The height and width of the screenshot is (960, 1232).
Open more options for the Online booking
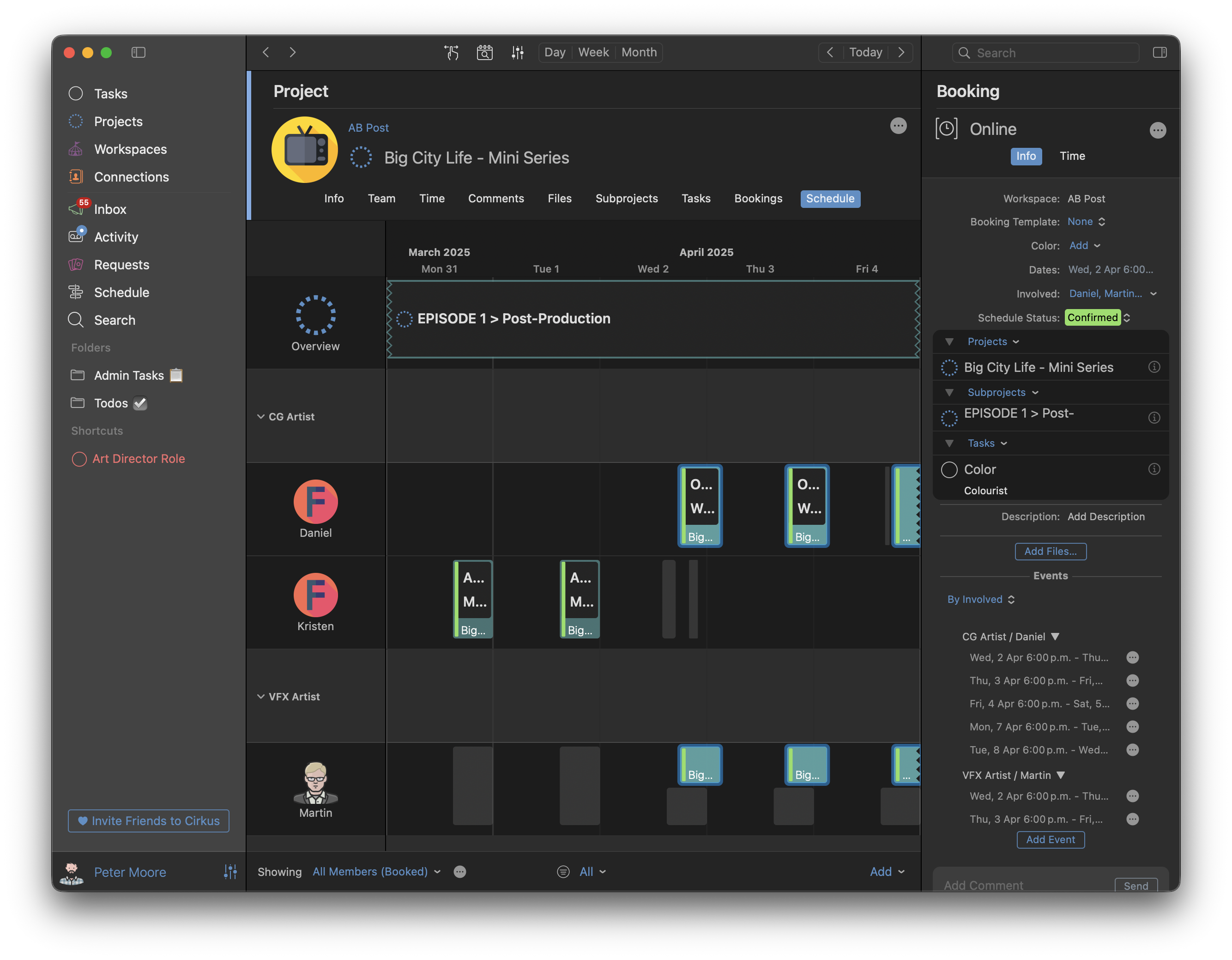pos(1158,130)
